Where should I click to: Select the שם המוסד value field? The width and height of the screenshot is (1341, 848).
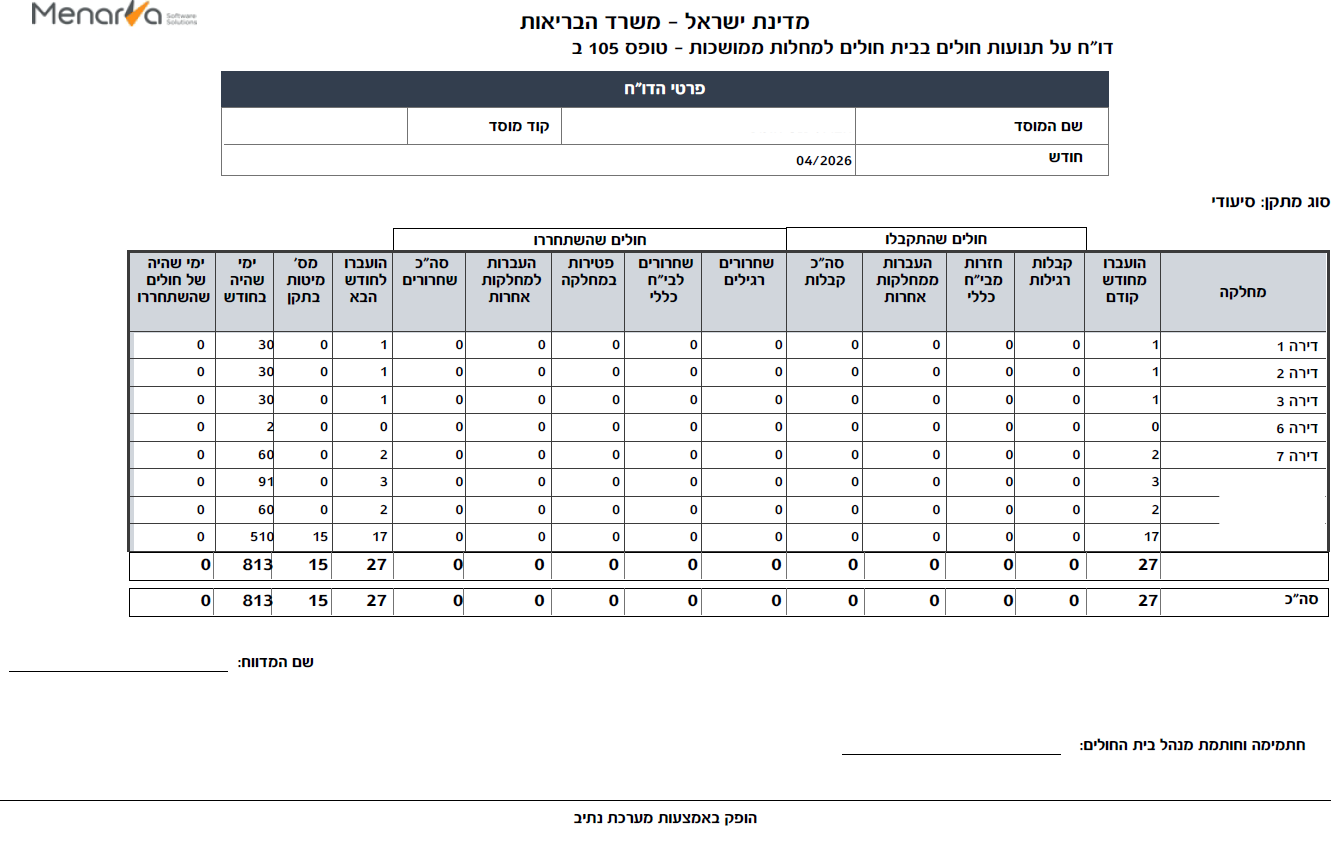[708, 126]
